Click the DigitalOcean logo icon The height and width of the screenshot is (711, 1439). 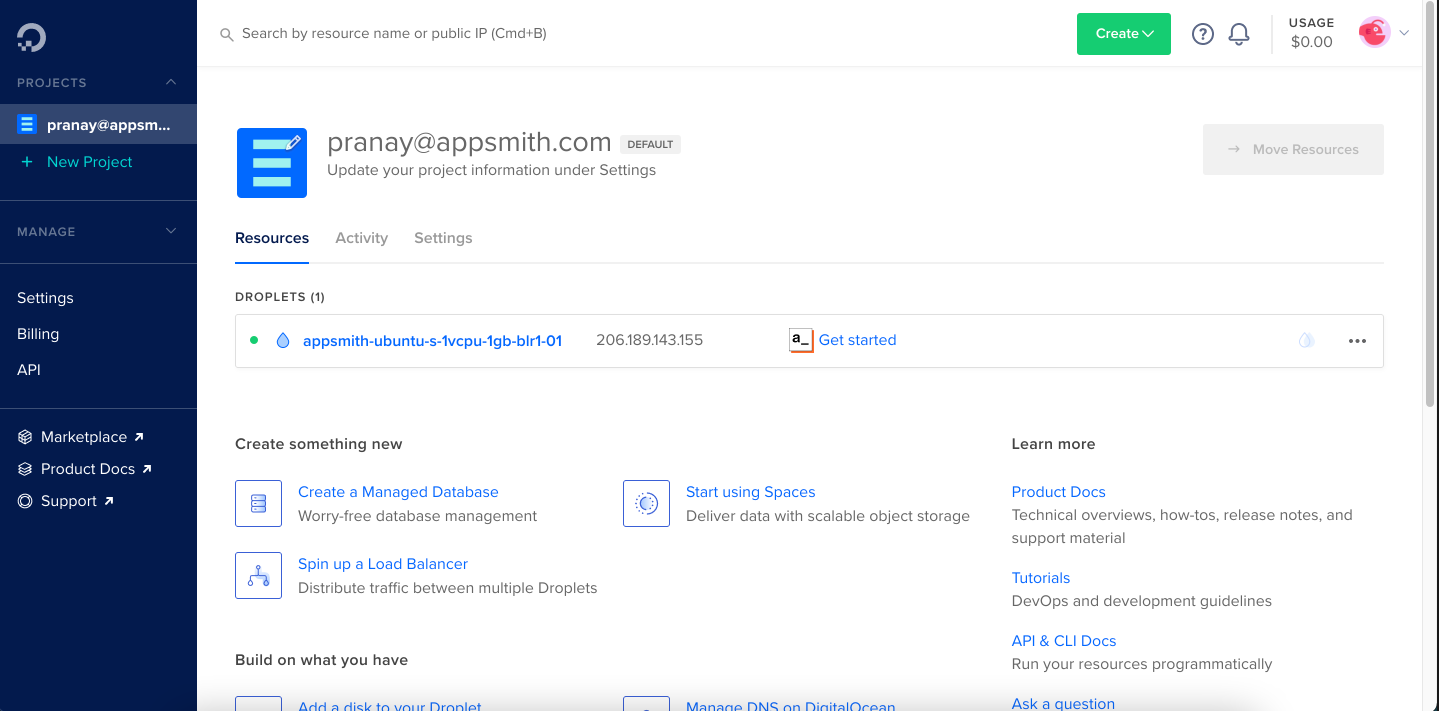pyautogui.click(x=31, y=38)
